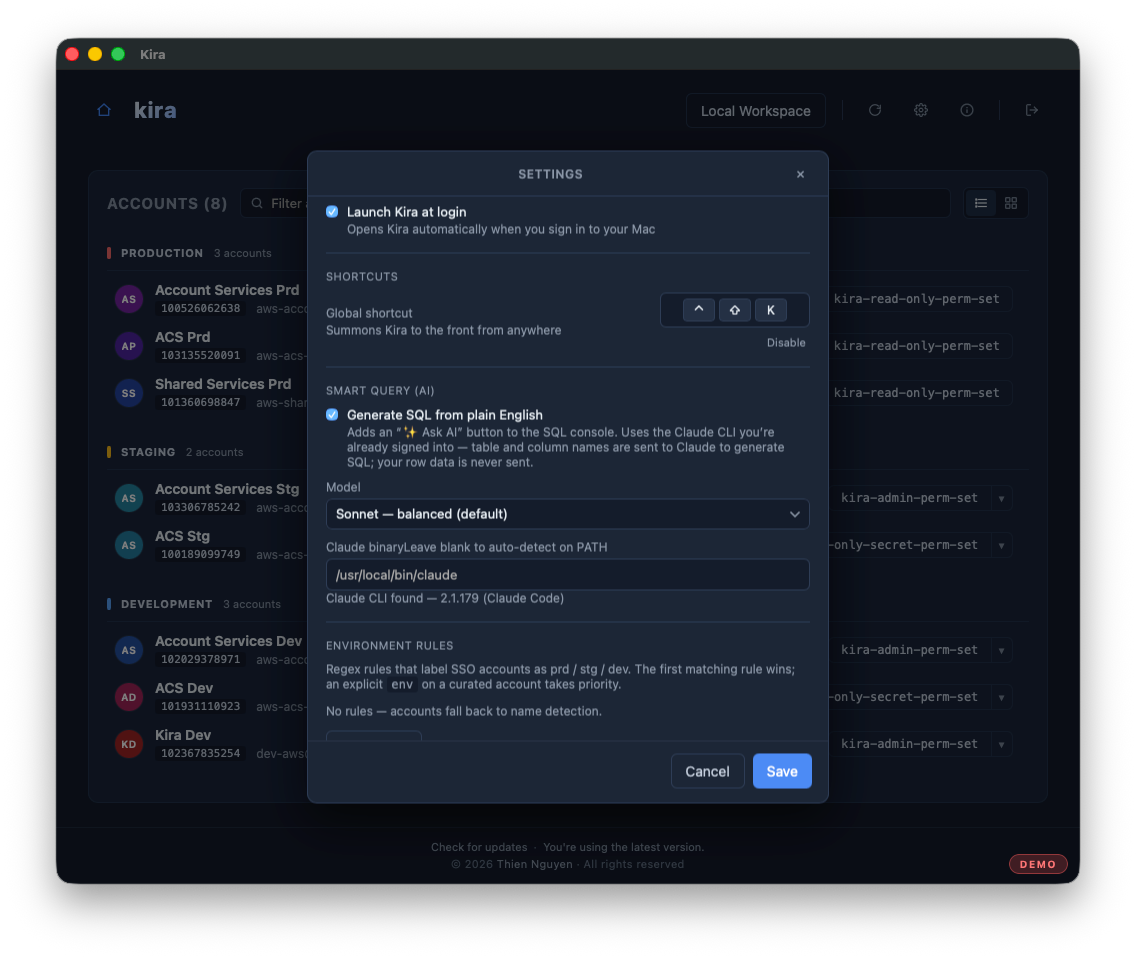This screenshot has width=1136, height=958.
Task: Click the KD avatar for Kira Dev
Action: click(129, 744)
